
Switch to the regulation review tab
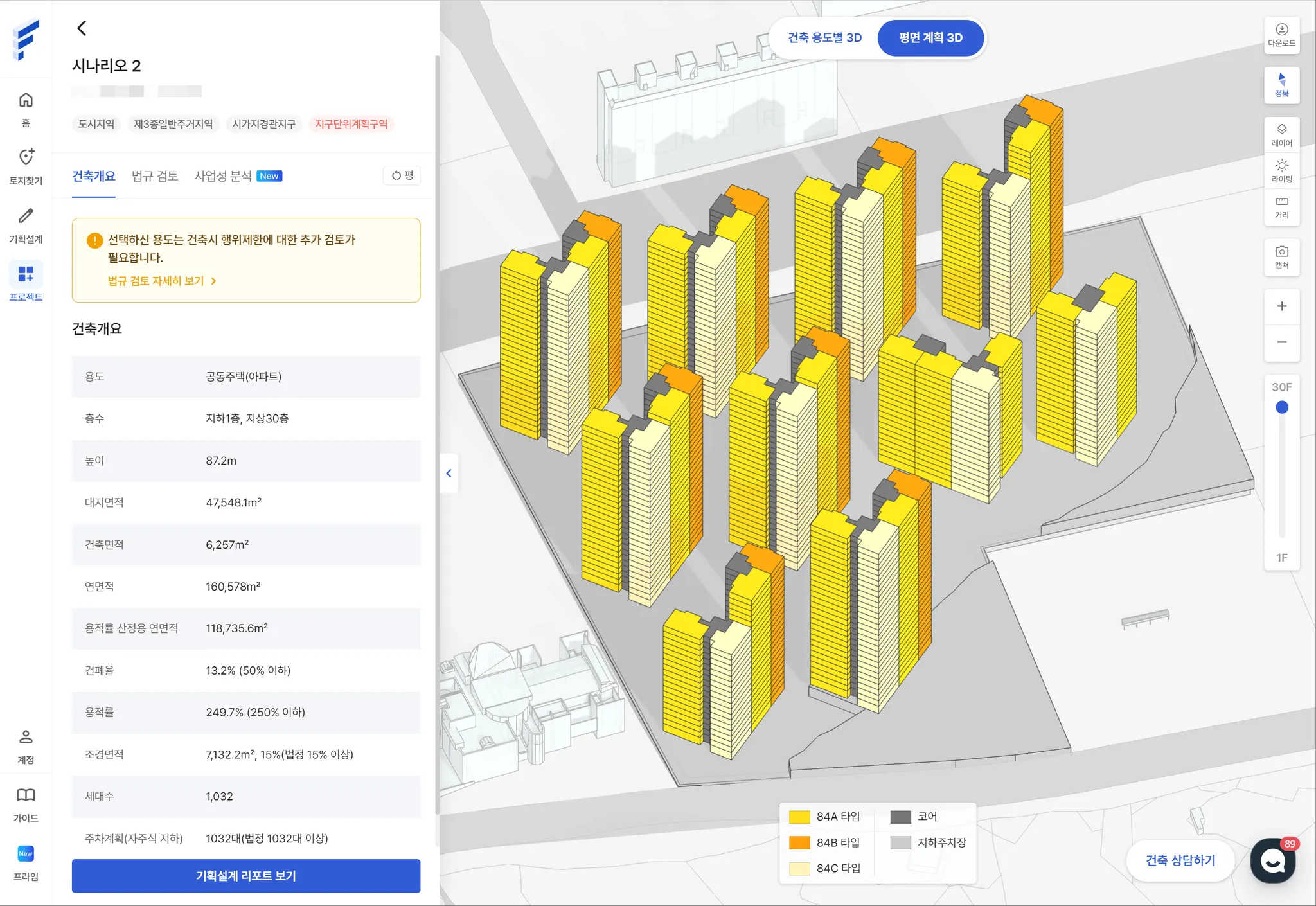pyautogui.click(x=154, y=176)
